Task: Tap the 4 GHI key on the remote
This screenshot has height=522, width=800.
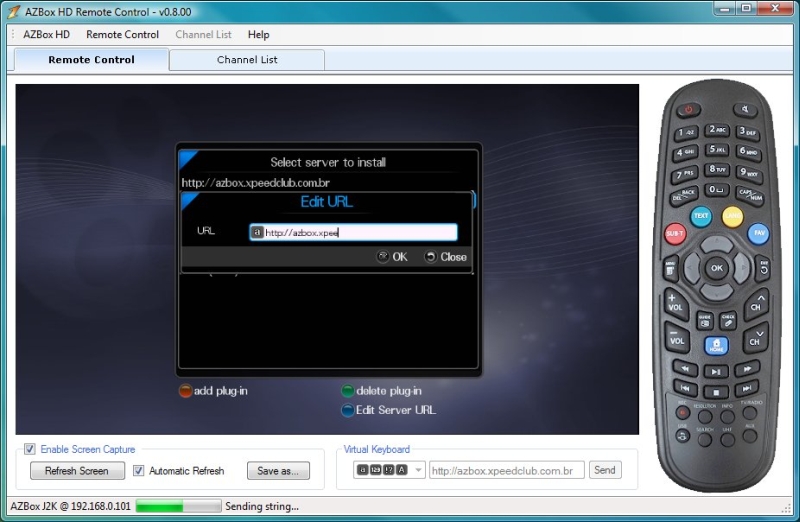Action: coord(685,153)
